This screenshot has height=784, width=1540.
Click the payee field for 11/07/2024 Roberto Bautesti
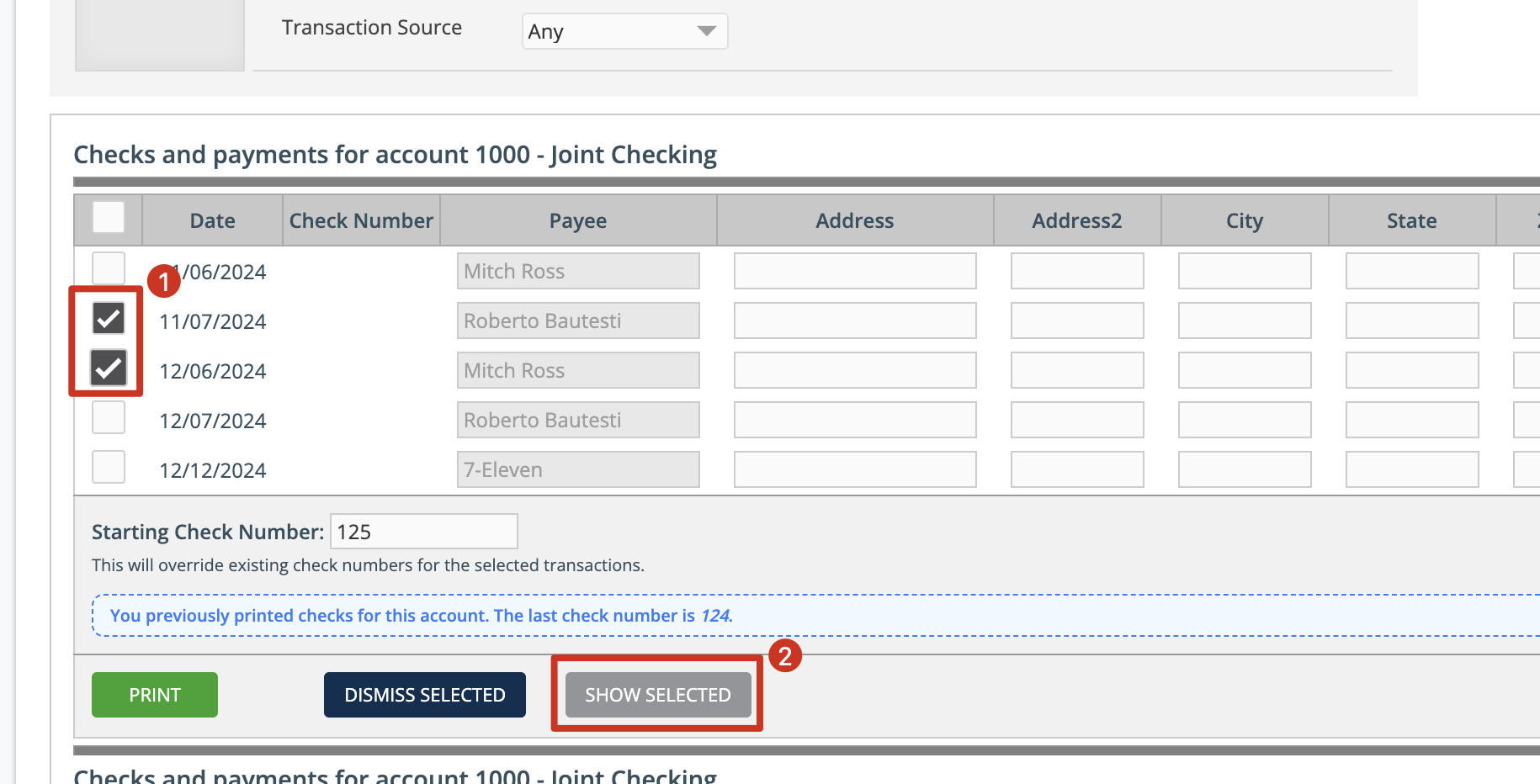pyautogui.click(x=578, y=320)
